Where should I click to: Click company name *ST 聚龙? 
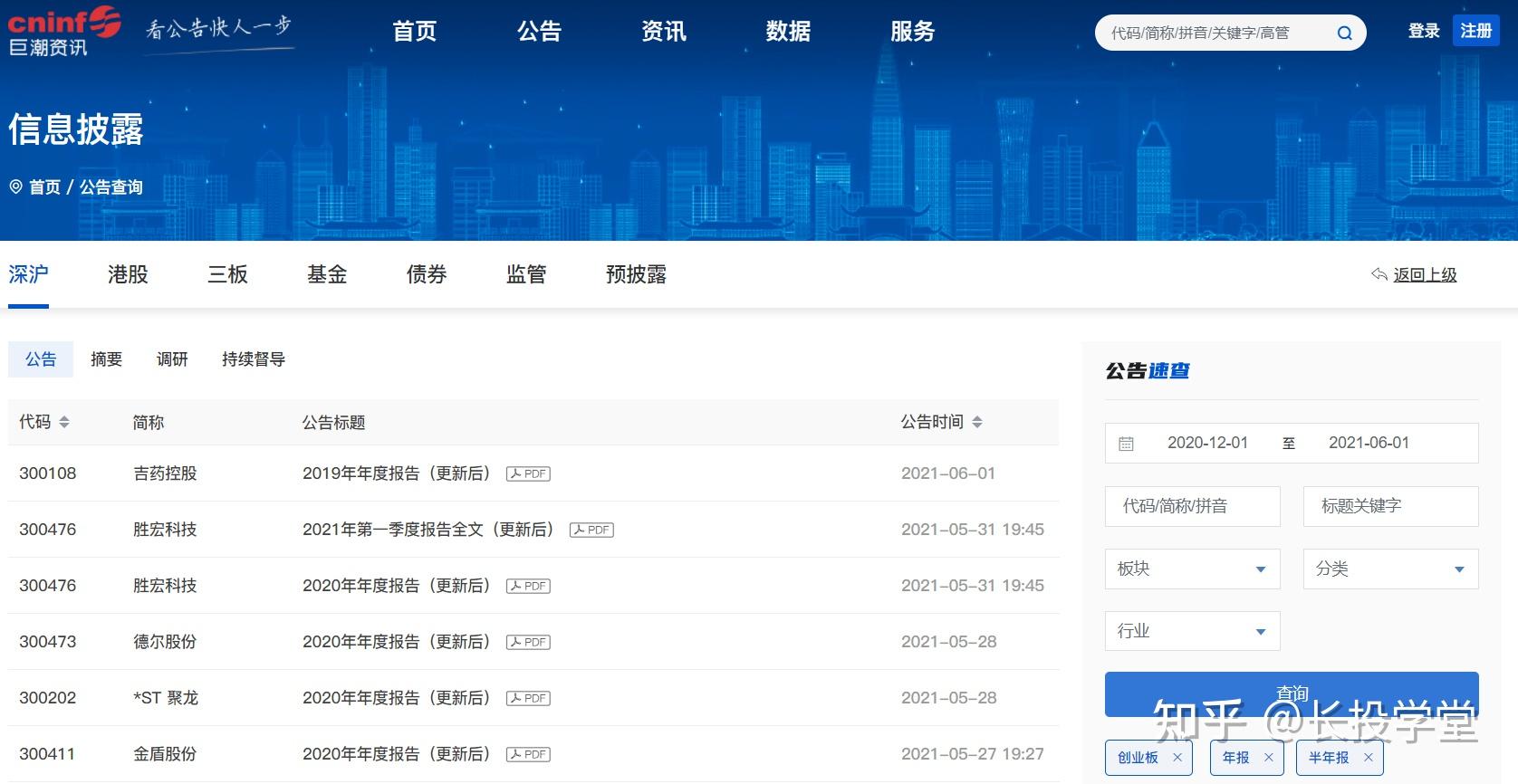click(x=166, y=698)
